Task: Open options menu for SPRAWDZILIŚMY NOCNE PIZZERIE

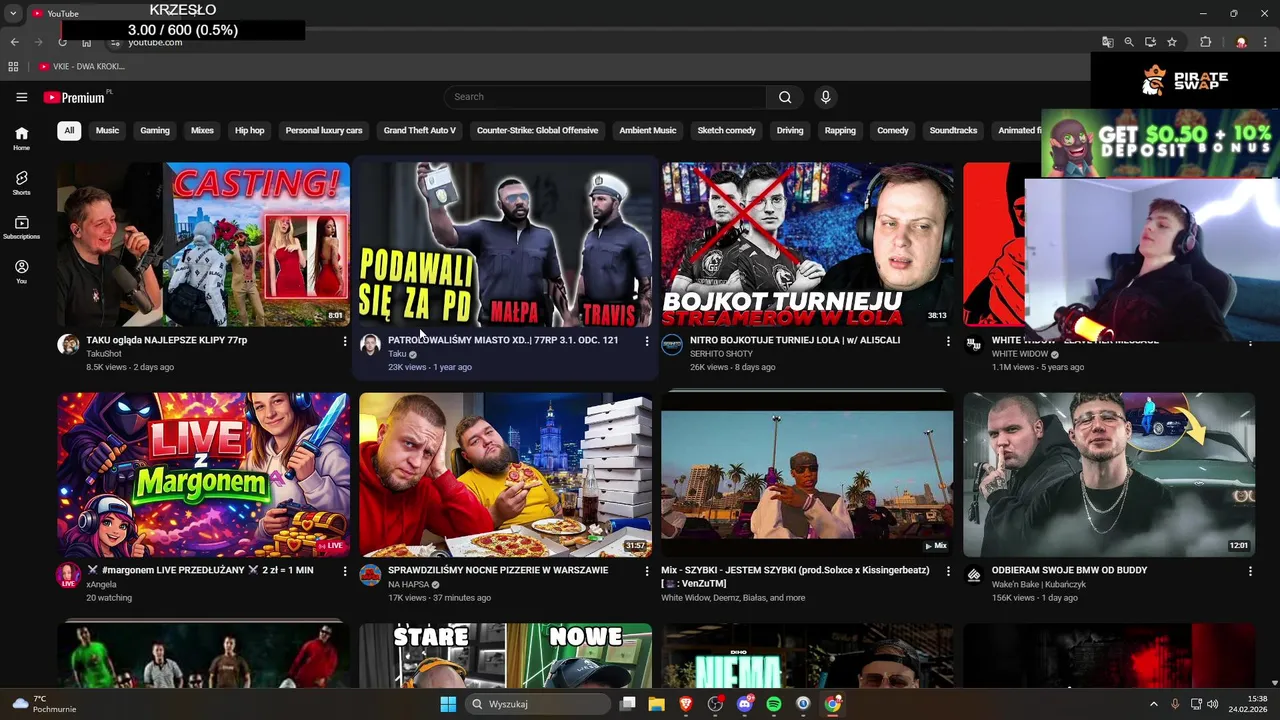Action: click(647, 571)
